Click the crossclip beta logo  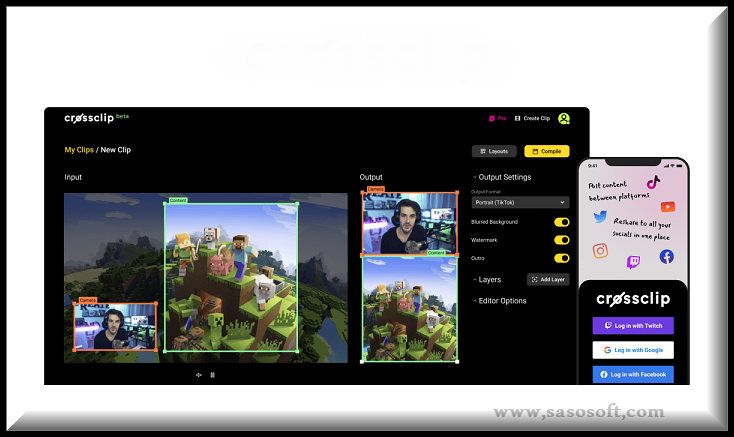(x=96, y=118)
